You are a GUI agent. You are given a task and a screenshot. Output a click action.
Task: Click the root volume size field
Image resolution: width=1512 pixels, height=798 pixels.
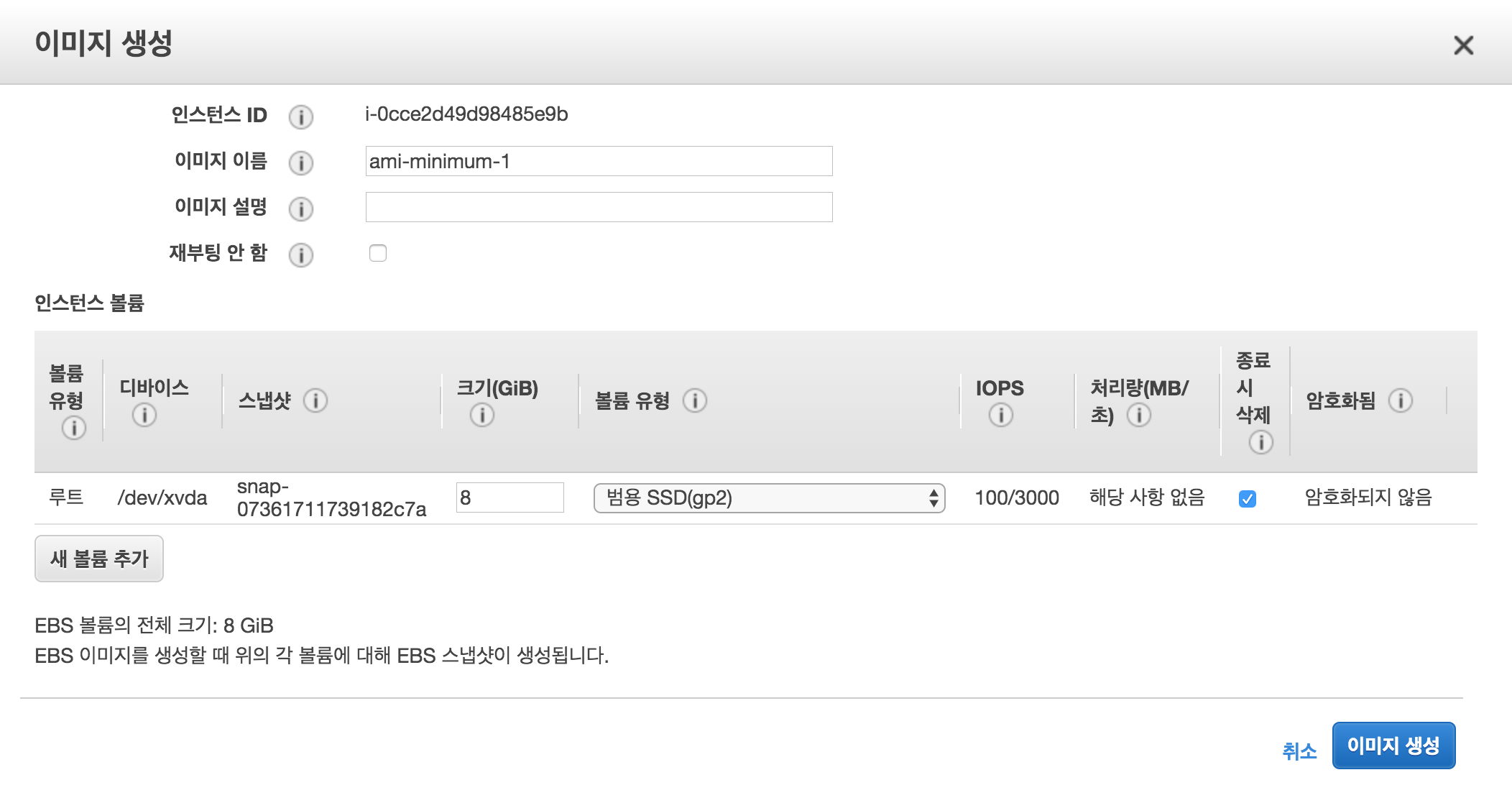click(x=510, y=497)
